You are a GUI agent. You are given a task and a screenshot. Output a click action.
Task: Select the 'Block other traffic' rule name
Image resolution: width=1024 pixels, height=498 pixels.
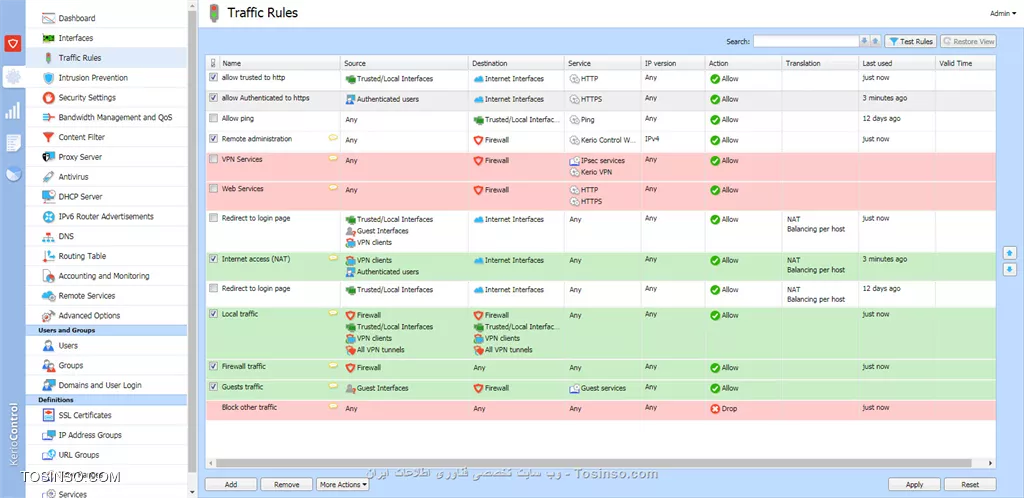pyautogui.click(x=249, y=407)
